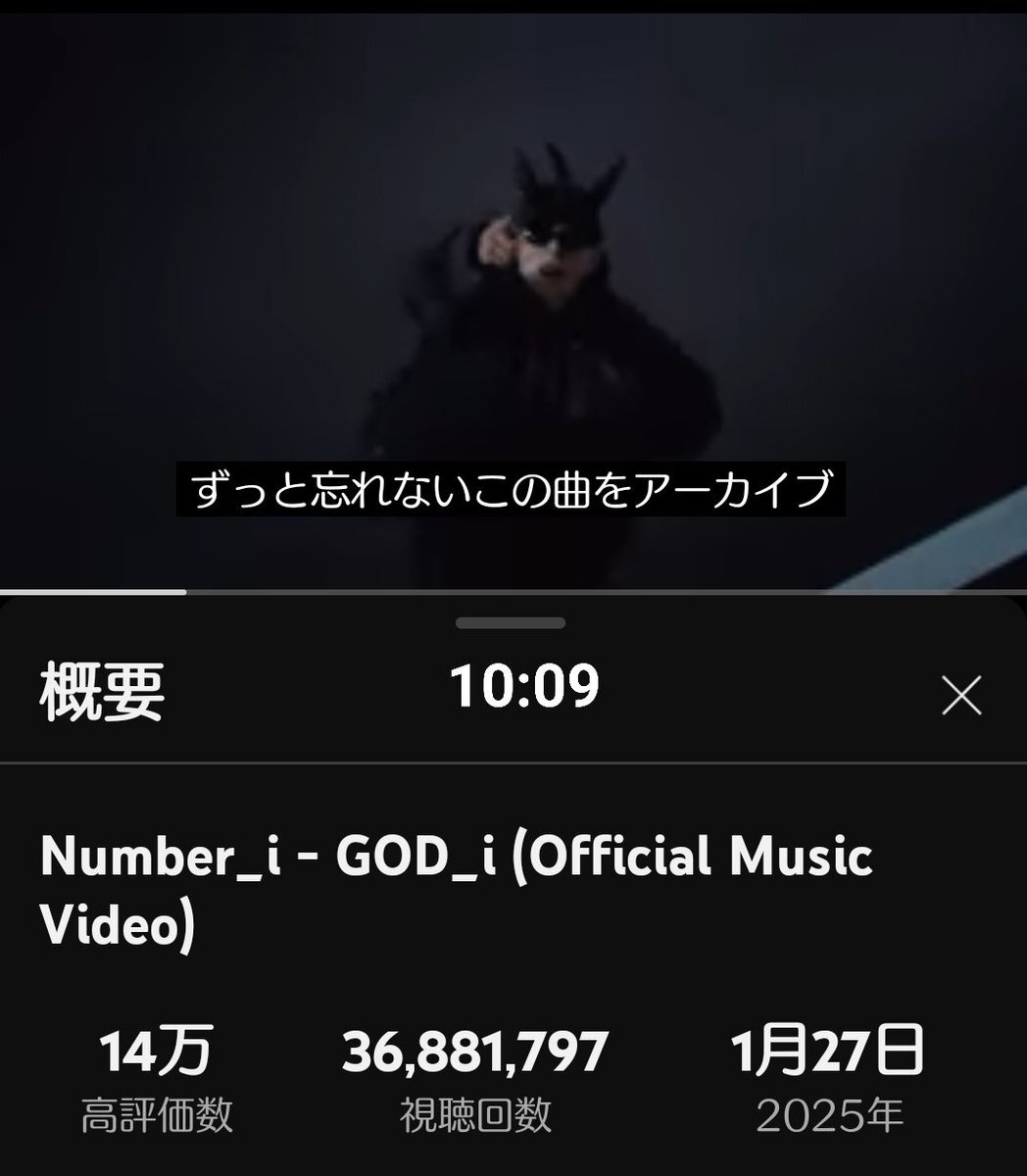The width and height of the screenshot is (1027, 1176).
Task: Click the played portion of the progress bar
Action: (93, 592)
